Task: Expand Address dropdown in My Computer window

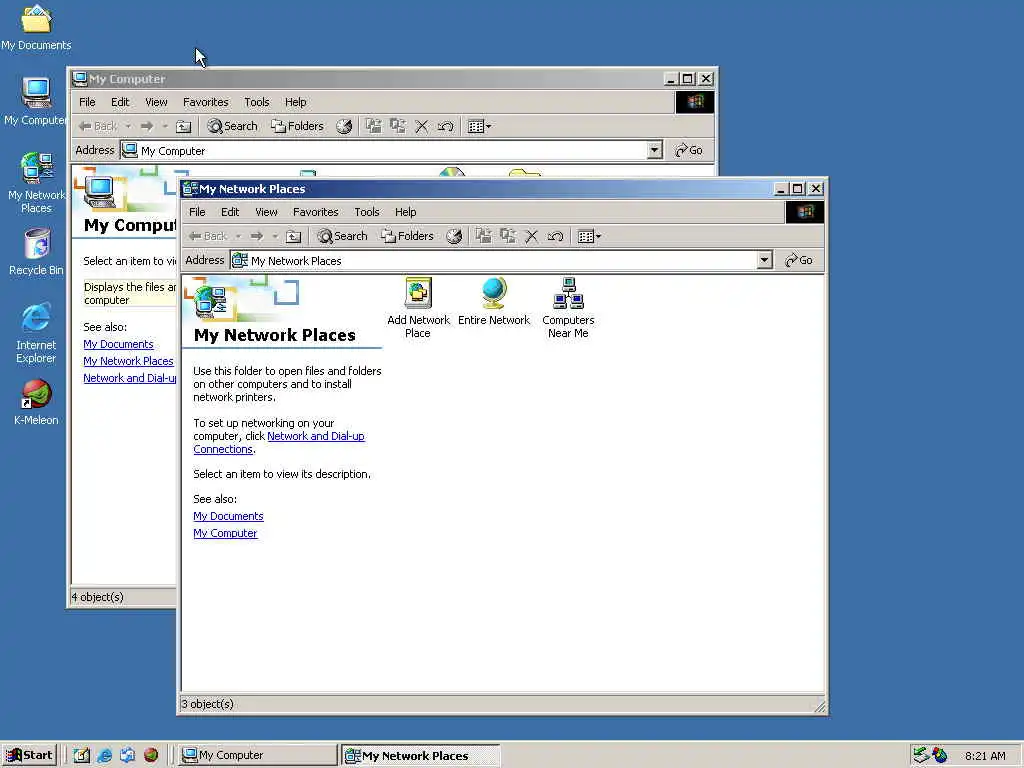Action: coord(654,150)
